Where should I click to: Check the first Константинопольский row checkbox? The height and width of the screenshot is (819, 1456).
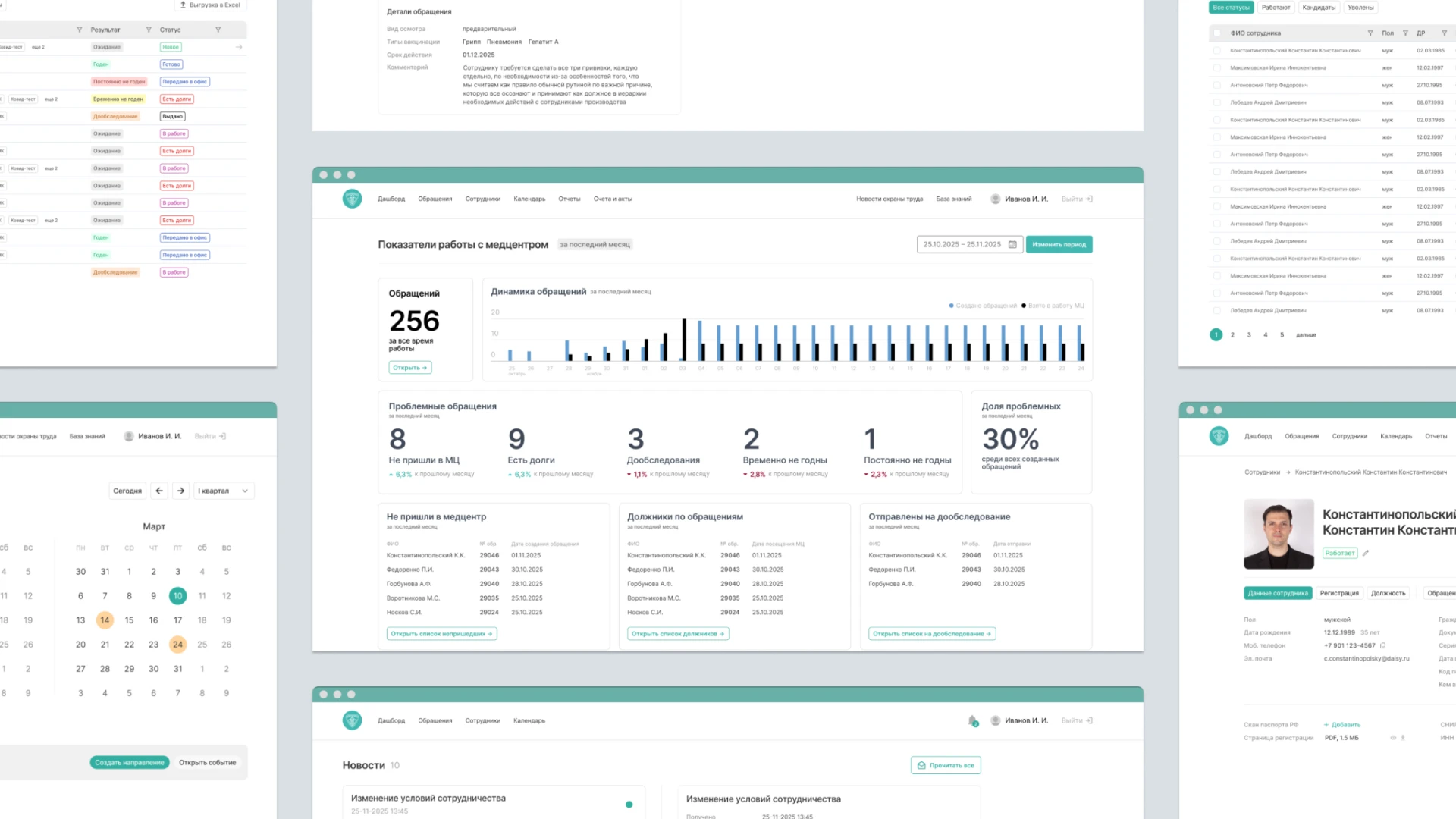point(1217,51)
